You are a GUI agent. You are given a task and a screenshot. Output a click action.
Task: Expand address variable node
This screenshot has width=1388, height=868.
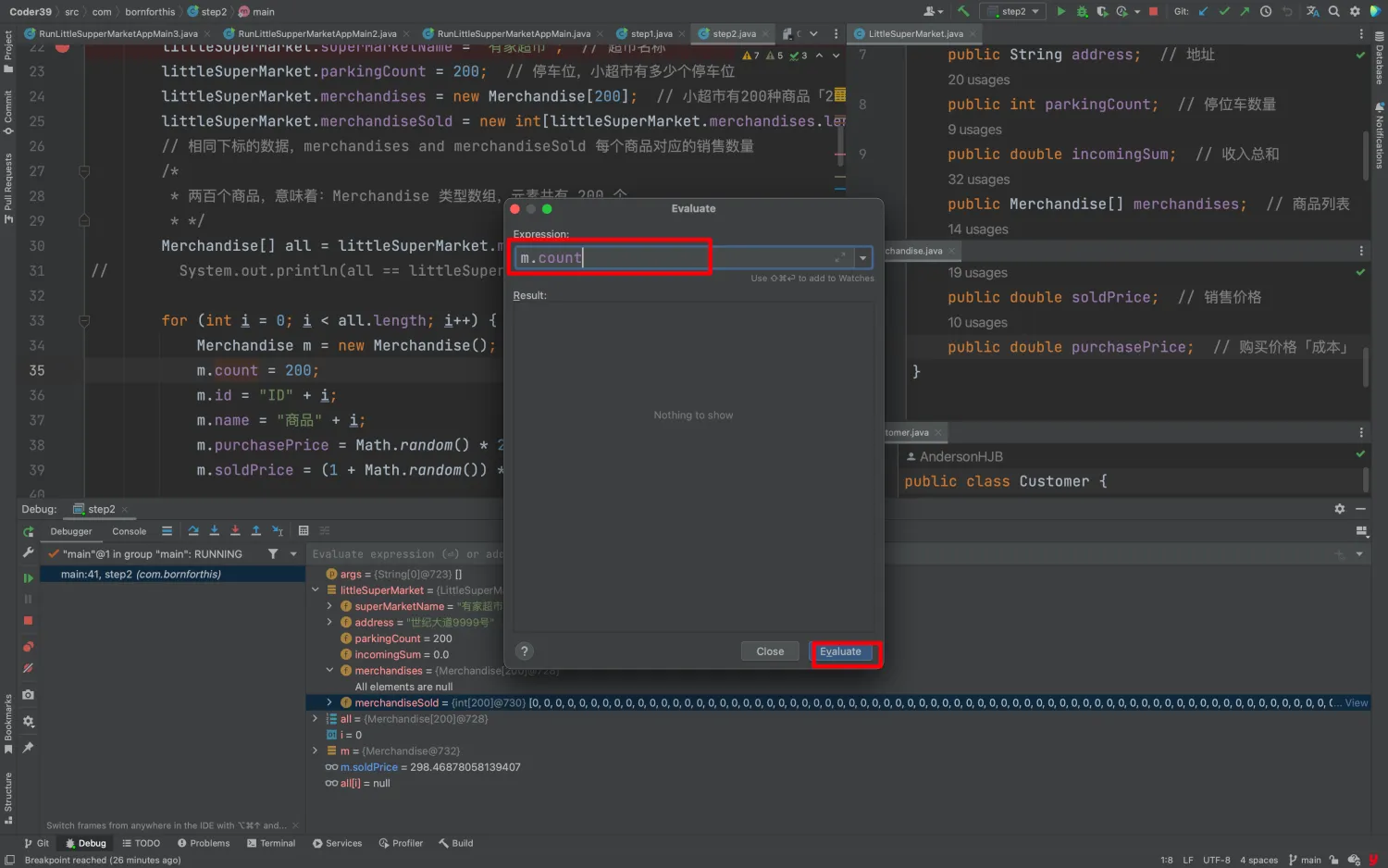click(x=329, y=622)
